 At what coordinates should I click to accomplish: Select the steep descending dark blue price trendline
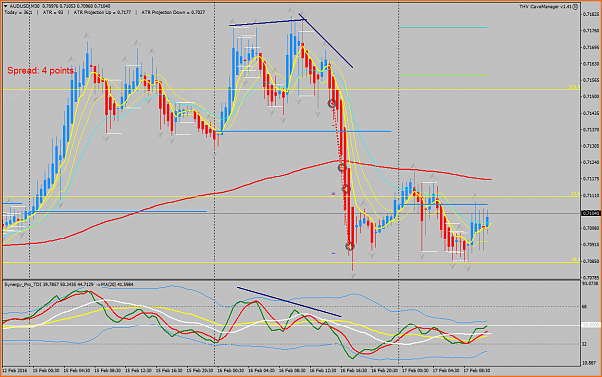point(326,41)
